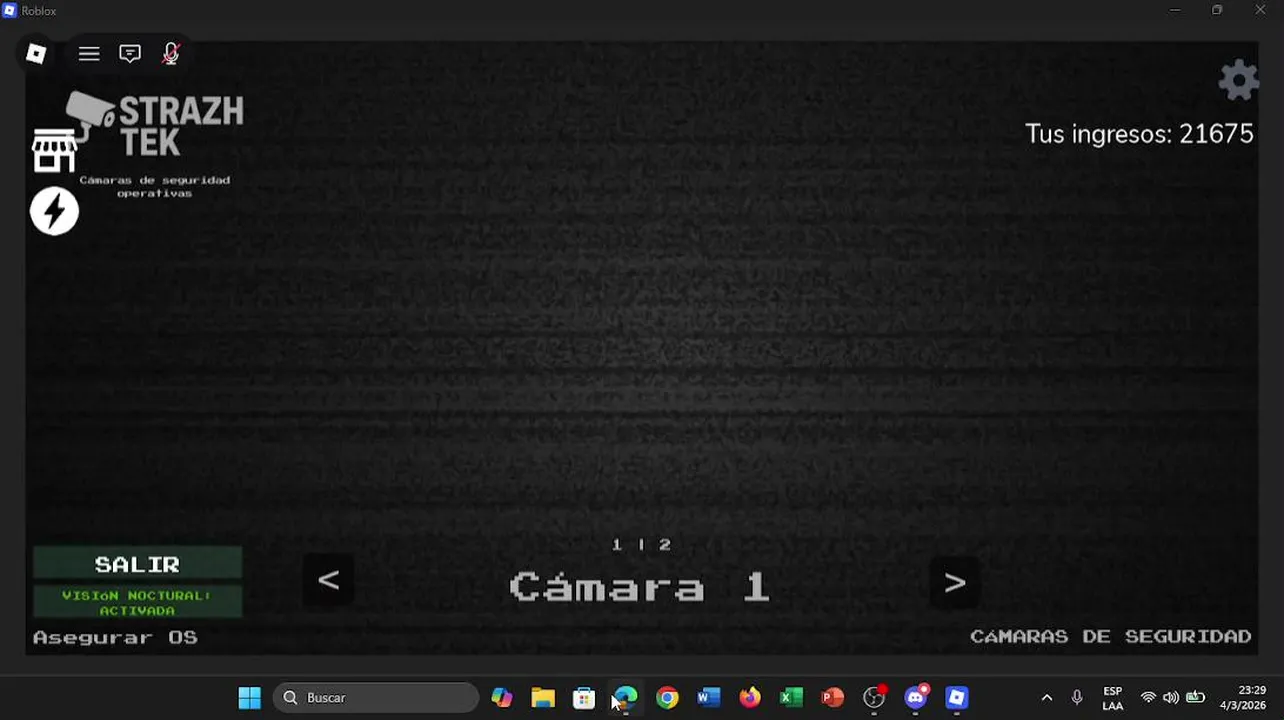
Task: Open Google Chrome from the taskbar
Action: [x=667, y=698]
